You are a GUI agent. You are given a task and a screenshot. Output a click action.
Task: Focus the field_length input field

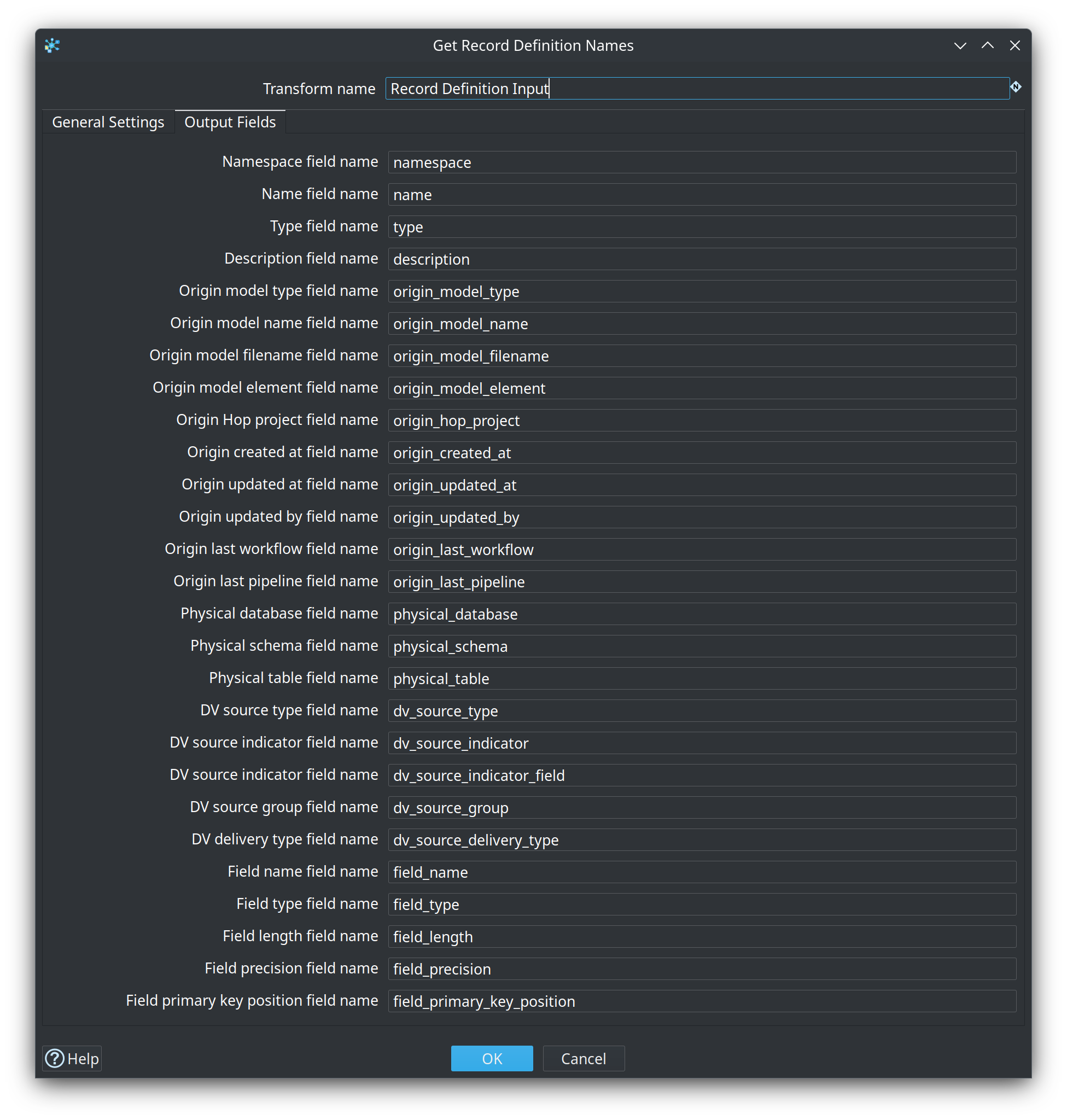coord(702,937)
